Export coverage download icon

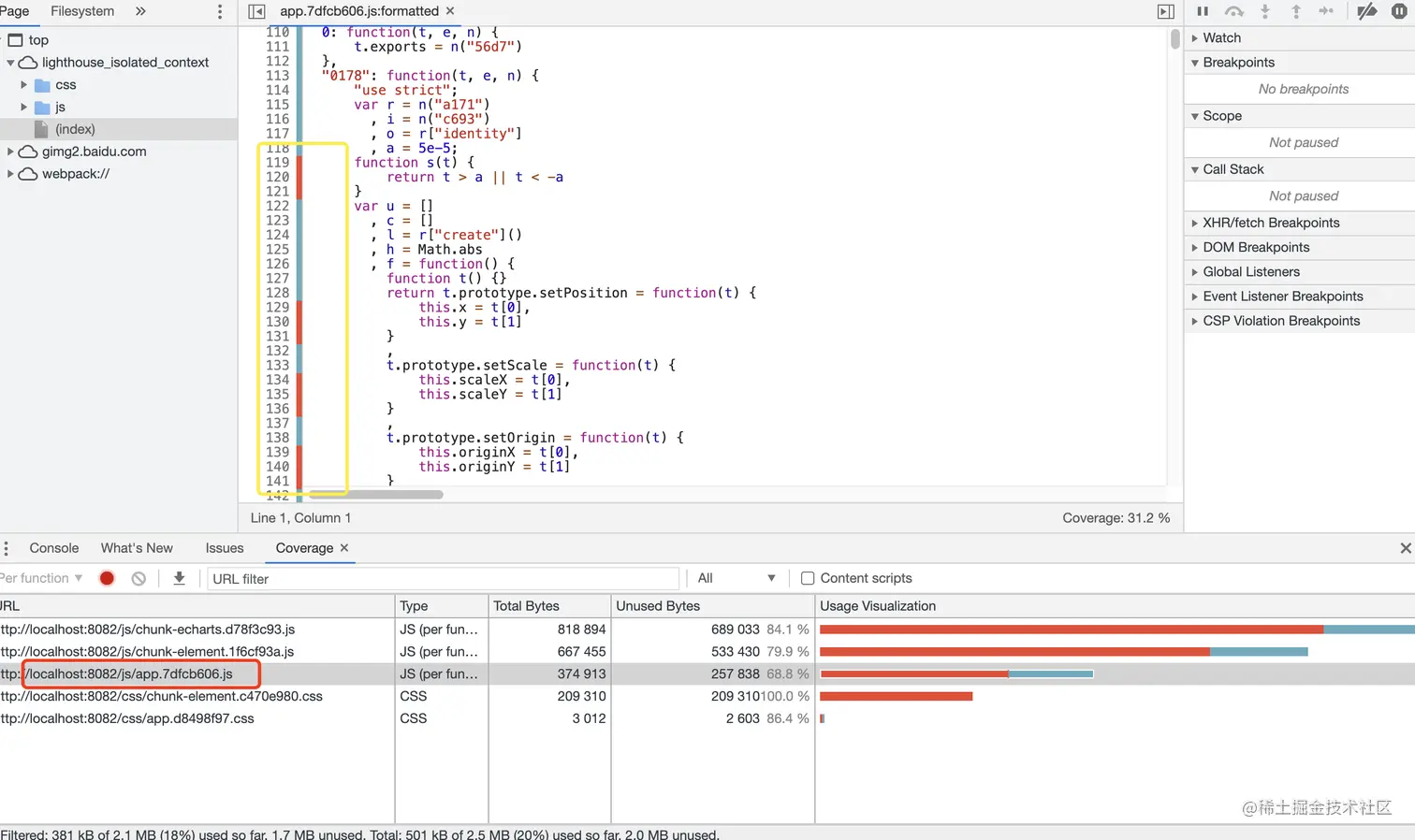pyautogui.click(x=179, y=578)
